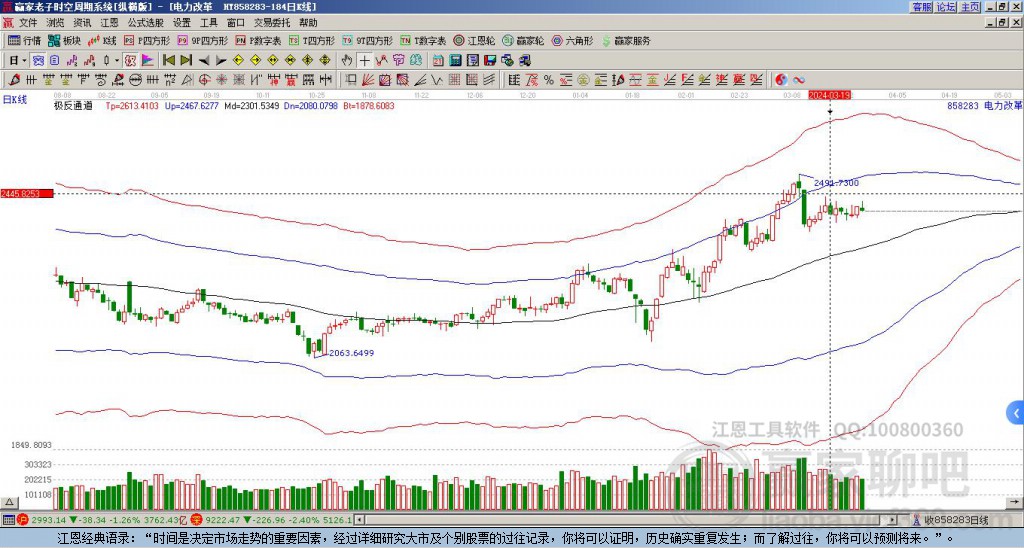Select the red crosshair circle target tool
This screenshot has width=1024, height=548.
click(x=204, y=80)
